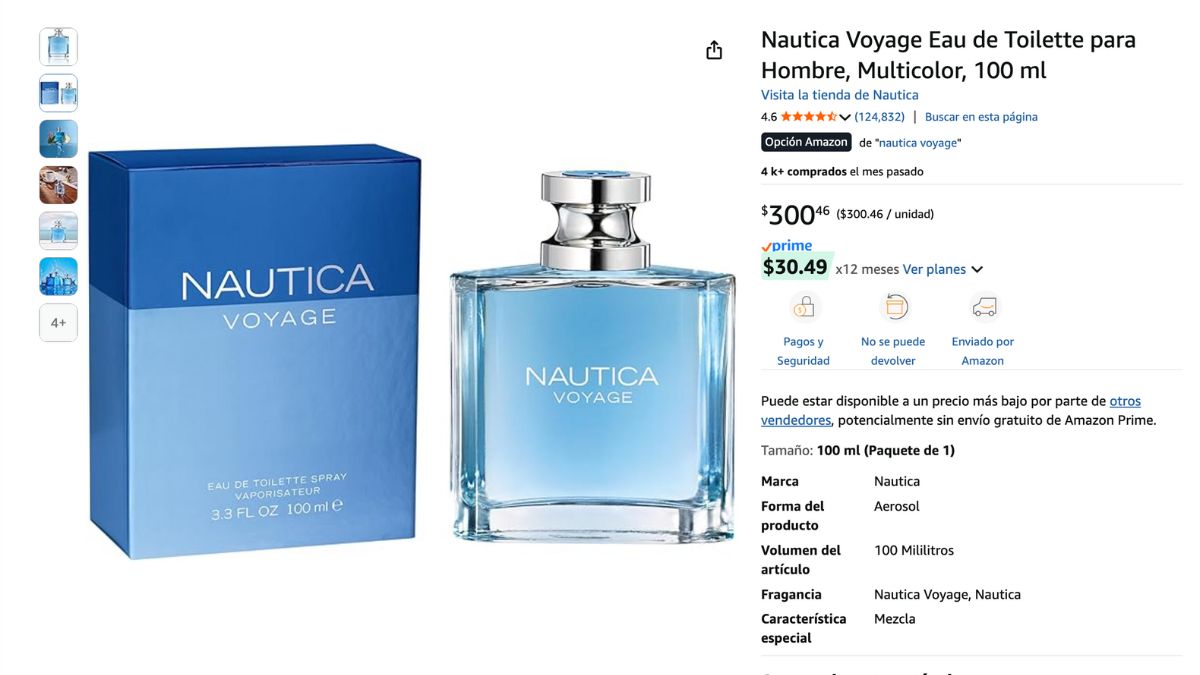
Task: Click the Prime logo badge
Action: point(786,246)
